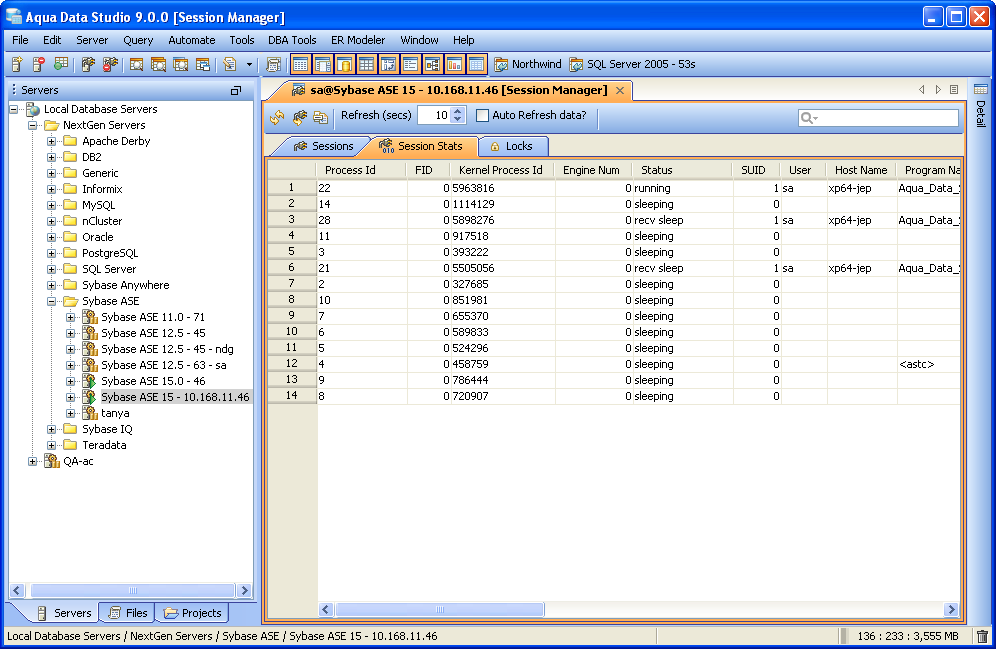996x649 pixels.
Task: Open the Automate menu
Action: click(192, 40)
